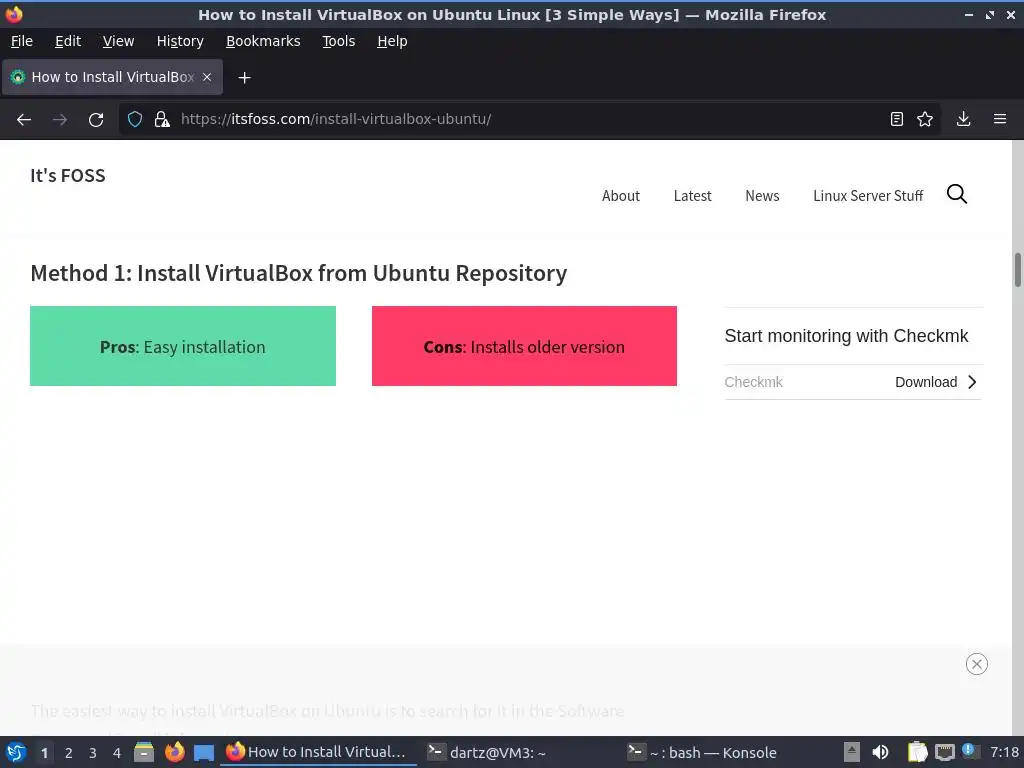Switch to virtual desktop 4

click(x=117, y=753)
